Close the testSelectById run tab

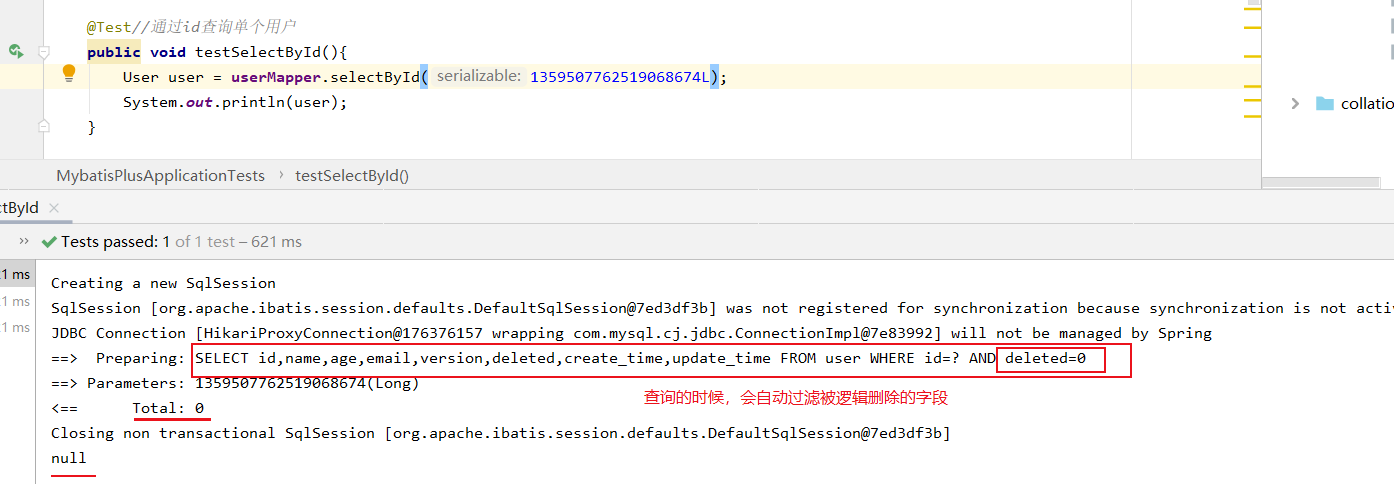[53, 208]
